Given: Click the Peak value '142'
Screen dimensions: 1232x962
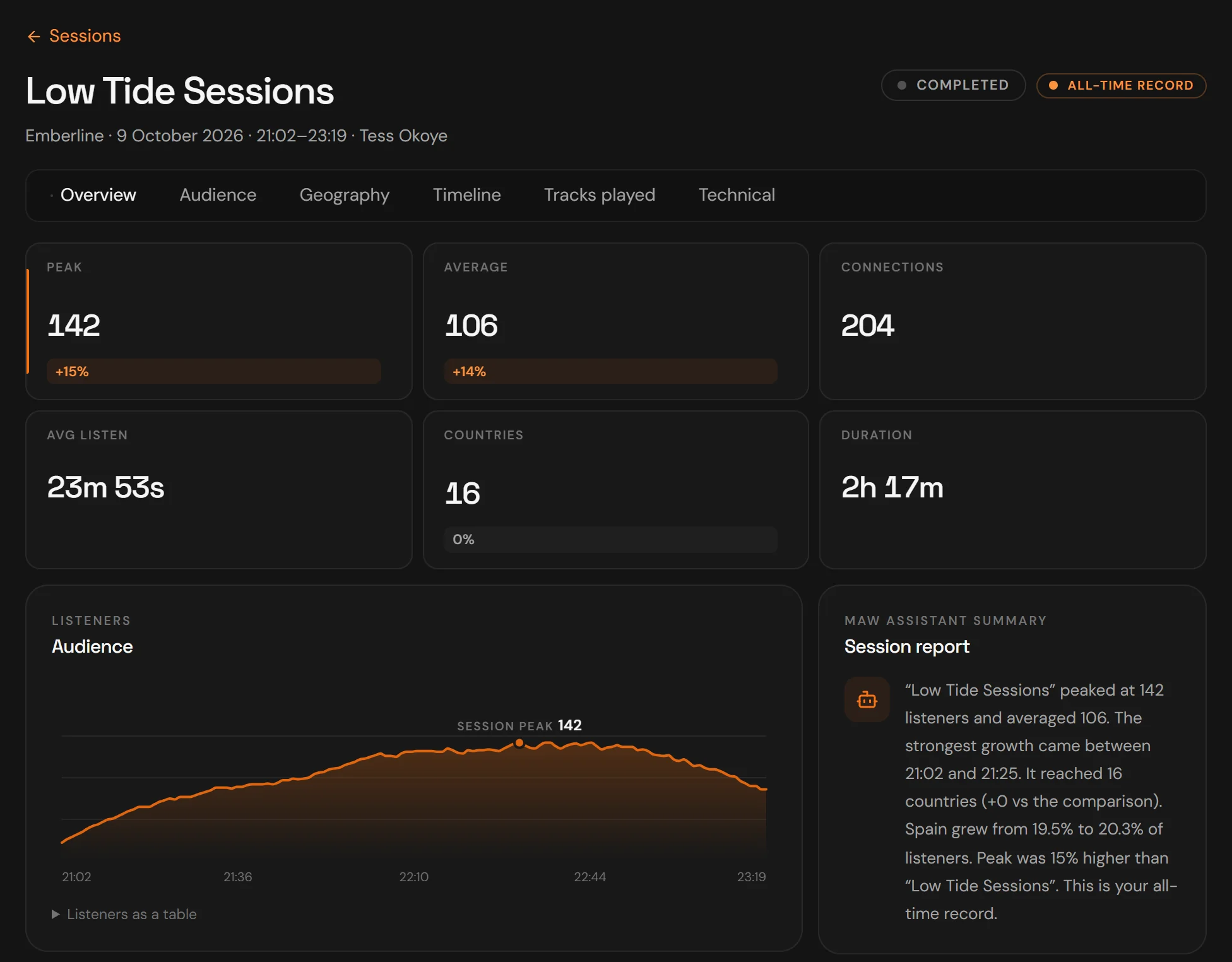Looking at the screenshot, I should [x=74, y=325].
